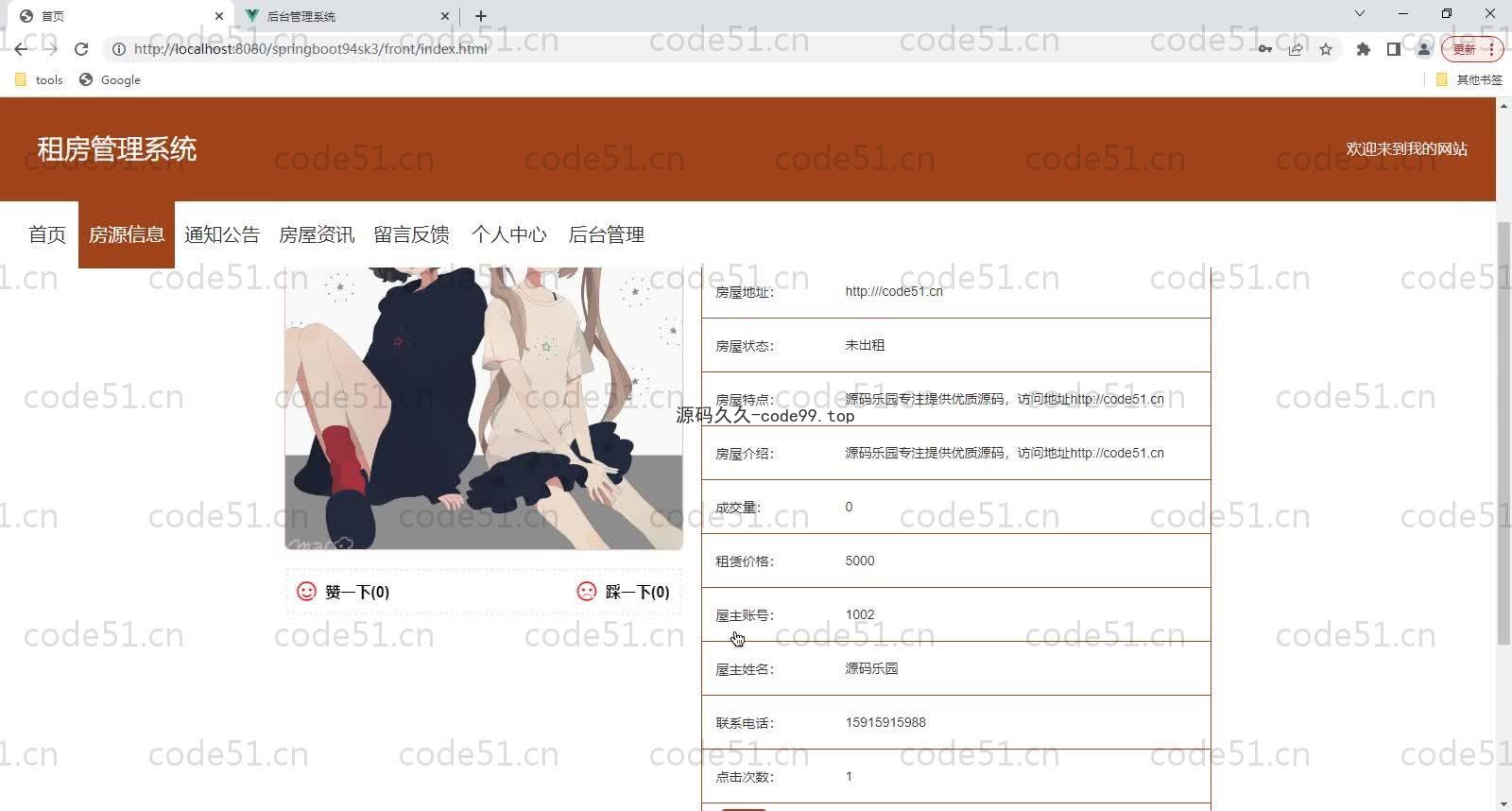Viewport: 1512px width, 811px height.
Task: Open the 后台管理 navigation item
Action: [x=607, y=234]
